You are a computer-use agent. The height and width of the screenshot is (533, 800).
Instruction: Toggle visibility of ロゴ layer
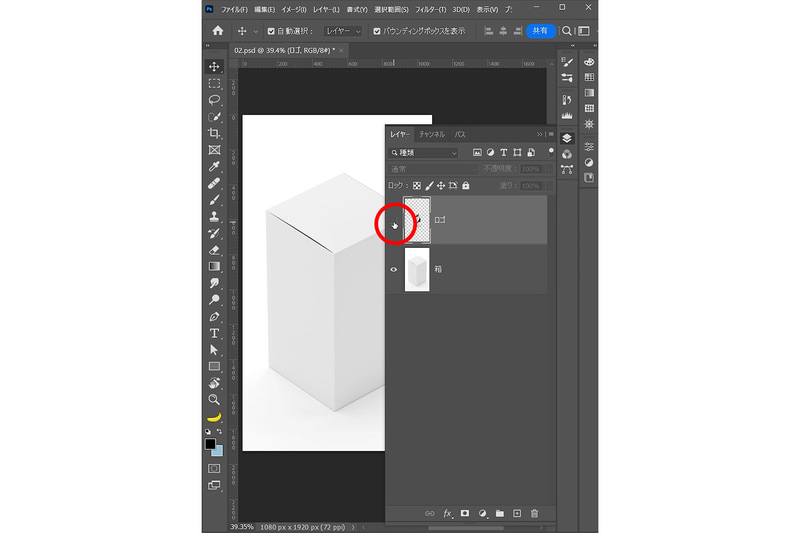394,220
